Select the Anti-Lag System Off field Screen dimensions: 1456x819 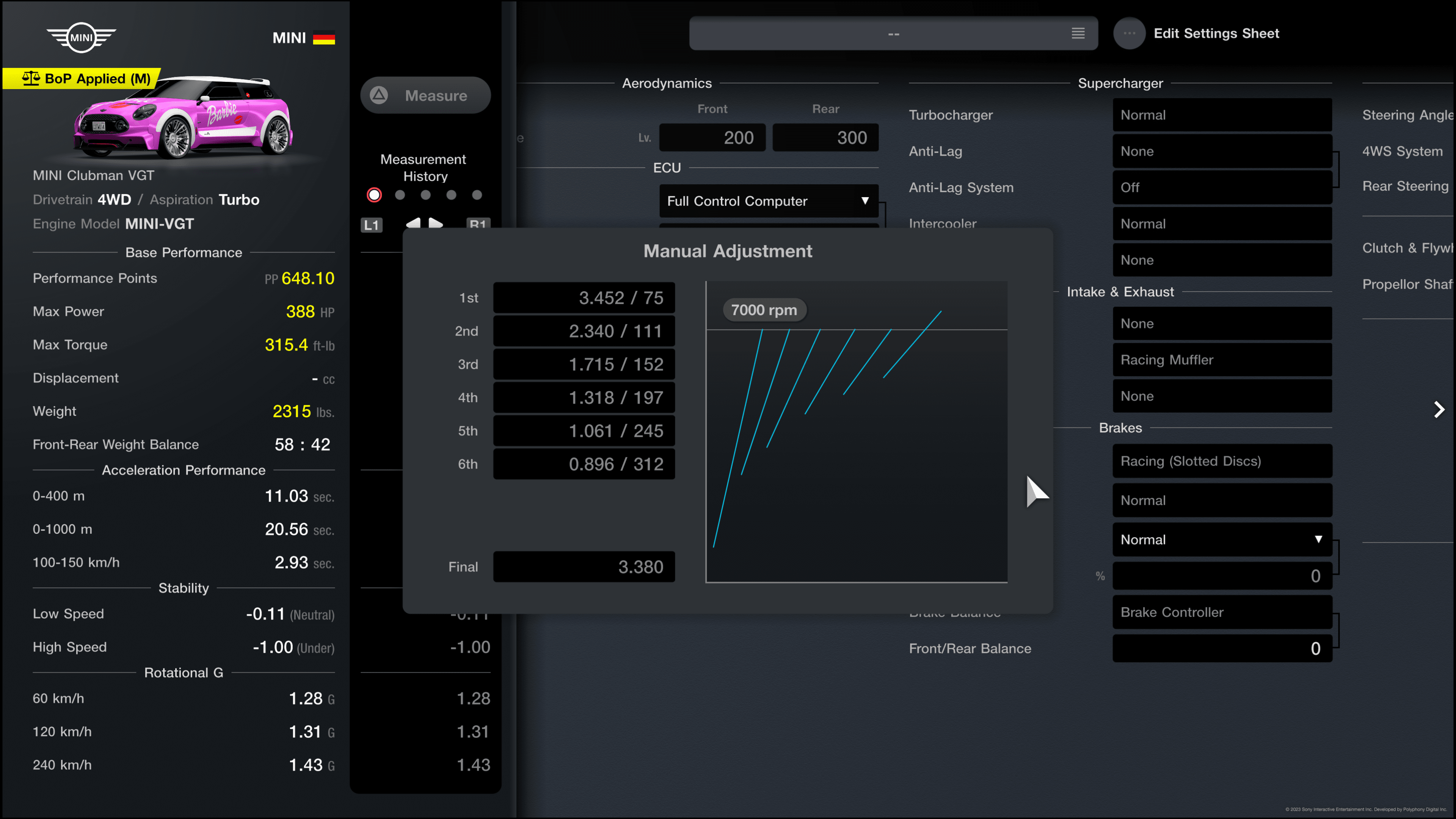[1222, 188]
